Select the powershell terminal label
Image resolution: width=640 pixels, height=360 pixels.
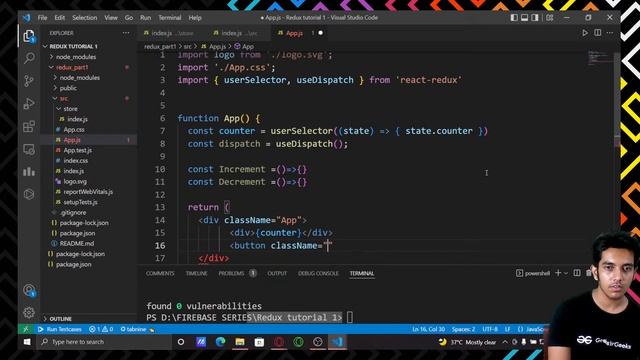533,273
